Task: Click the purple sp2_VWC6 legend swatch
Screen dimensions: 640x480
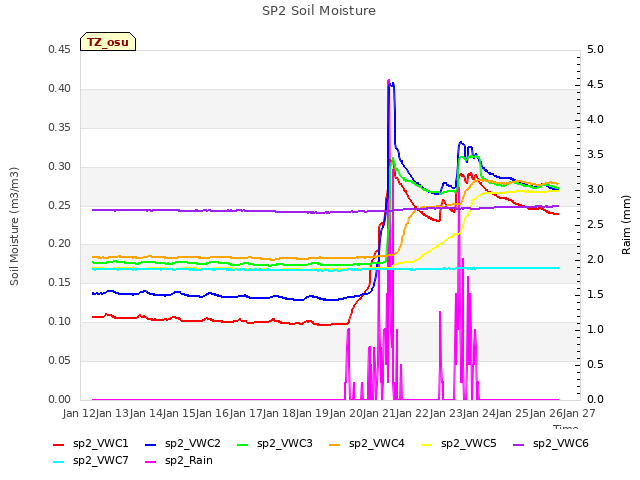Action: pos(519,444)
